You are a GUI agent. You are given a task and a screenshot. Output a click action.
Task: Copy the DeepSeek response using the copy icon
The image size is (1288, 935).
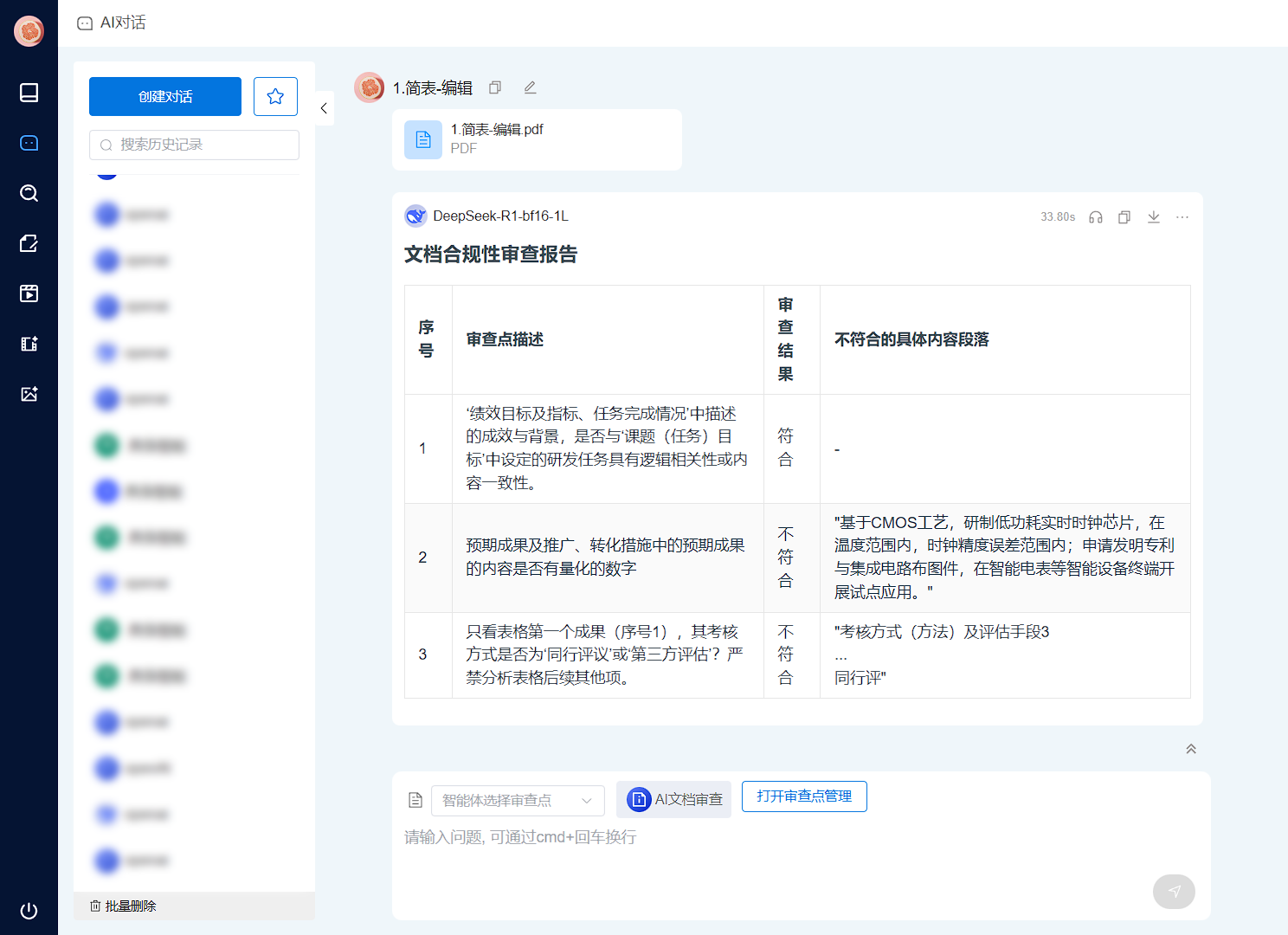[x=1124, y=217]
